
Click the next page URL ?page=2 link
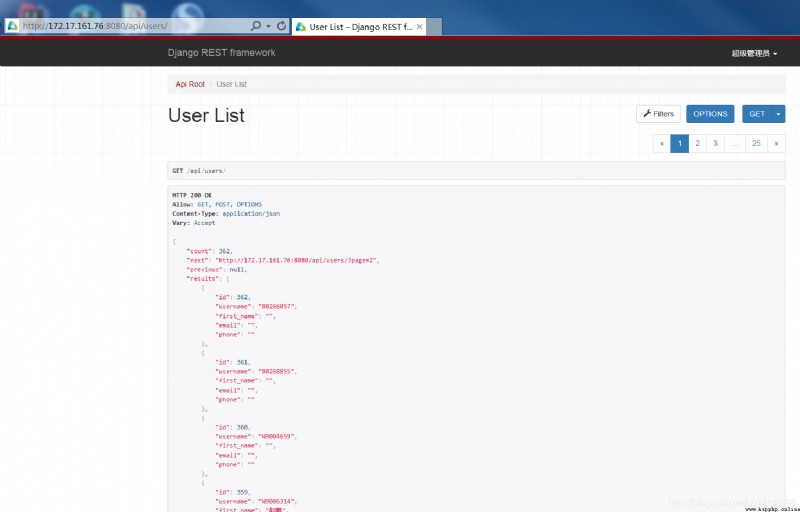click(297, 260)
